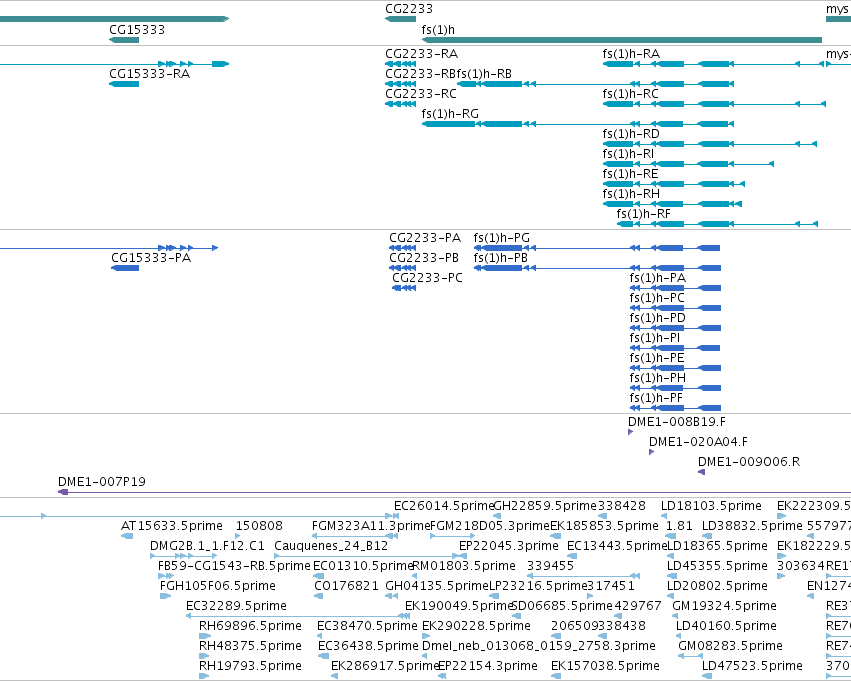Select the CG2233-PB protein label
This screenshot has height=681, width=851.
(424, 258)
